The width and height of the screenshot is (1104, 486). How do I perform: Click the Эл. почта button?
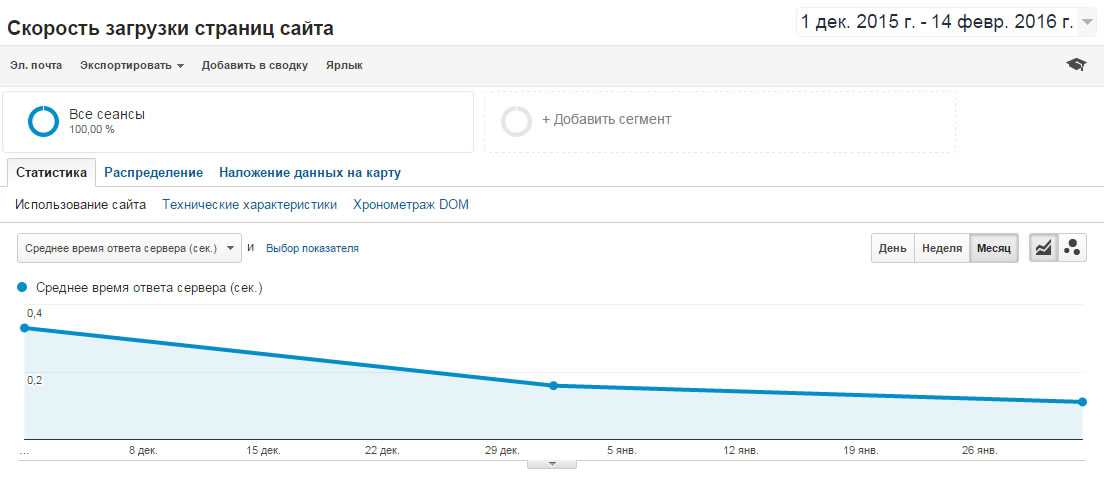tap(36, 66)
